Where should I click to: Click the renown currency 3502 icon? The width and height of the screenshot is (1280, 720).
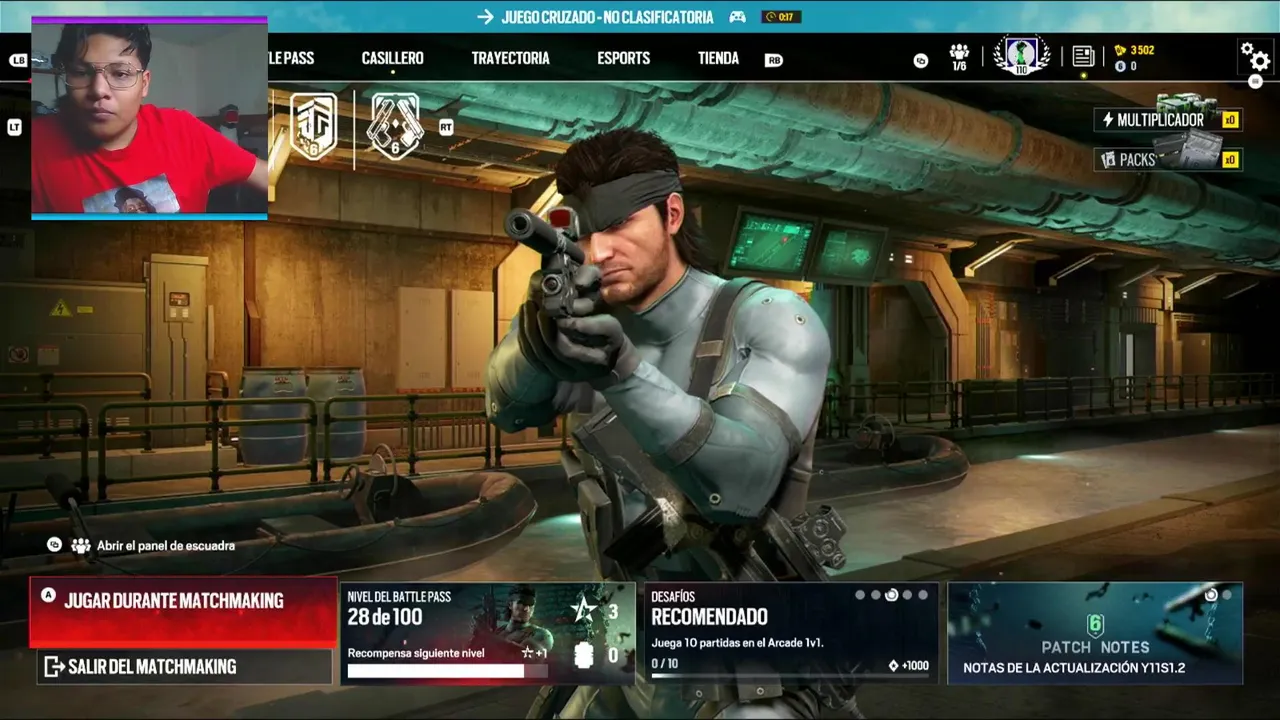pos(1120,50)
